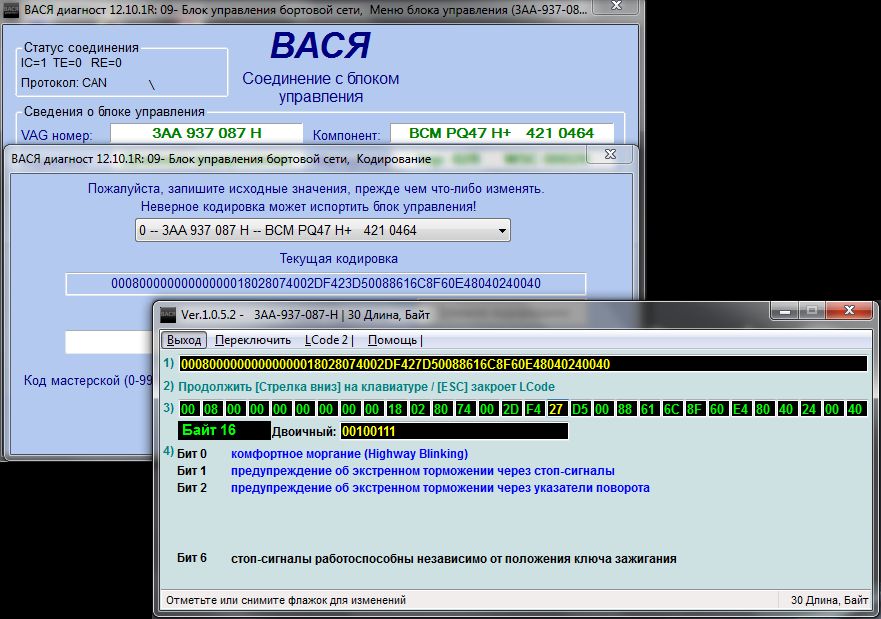
Task: Select byte cell 74
Action: pos(464,409)
